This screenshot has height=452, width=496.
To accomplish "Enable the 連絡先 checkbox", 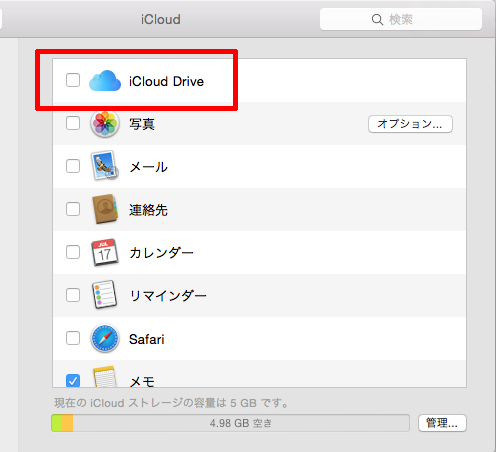I will [73, 209].
